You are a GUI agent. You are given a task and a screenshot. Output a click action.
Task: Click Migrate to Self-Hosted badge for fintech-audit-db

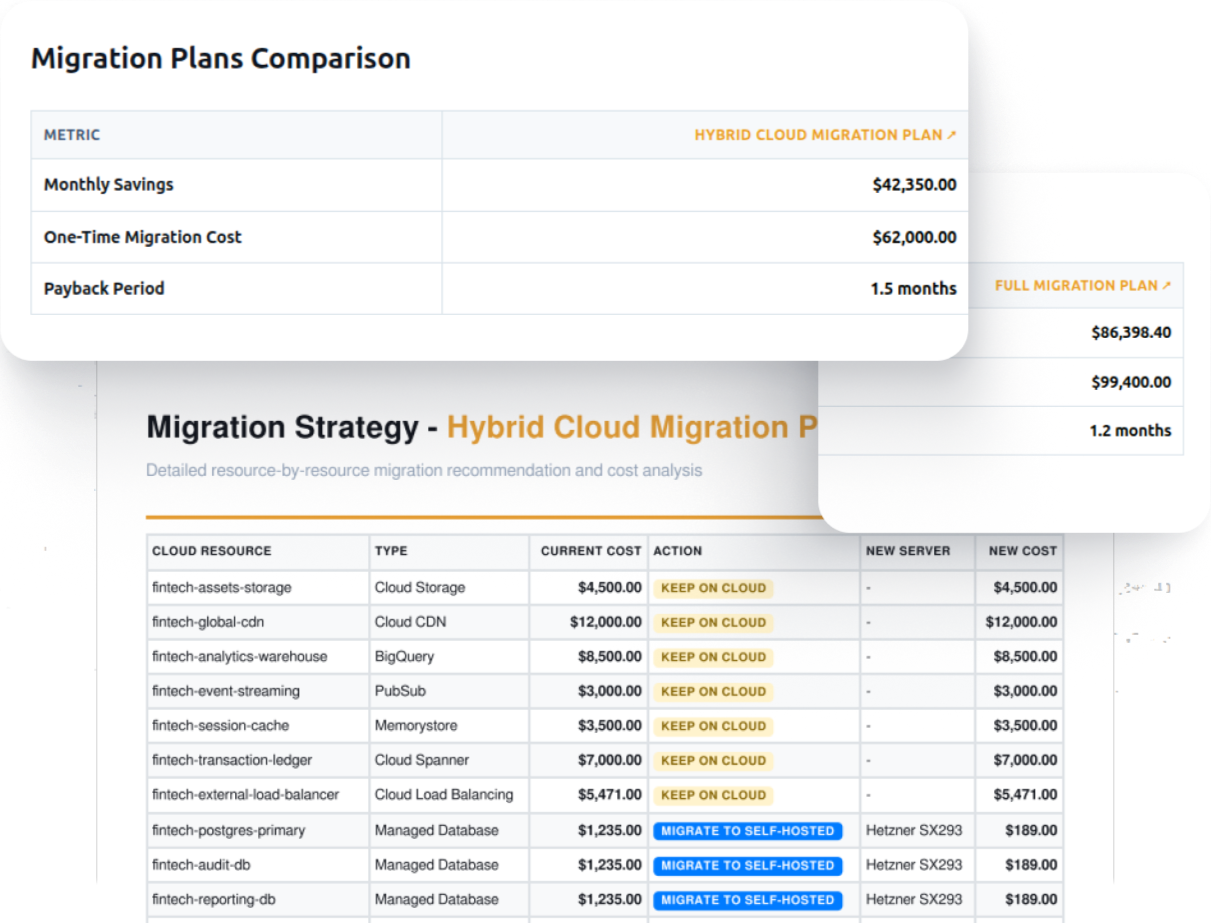(x=747, y=865)
